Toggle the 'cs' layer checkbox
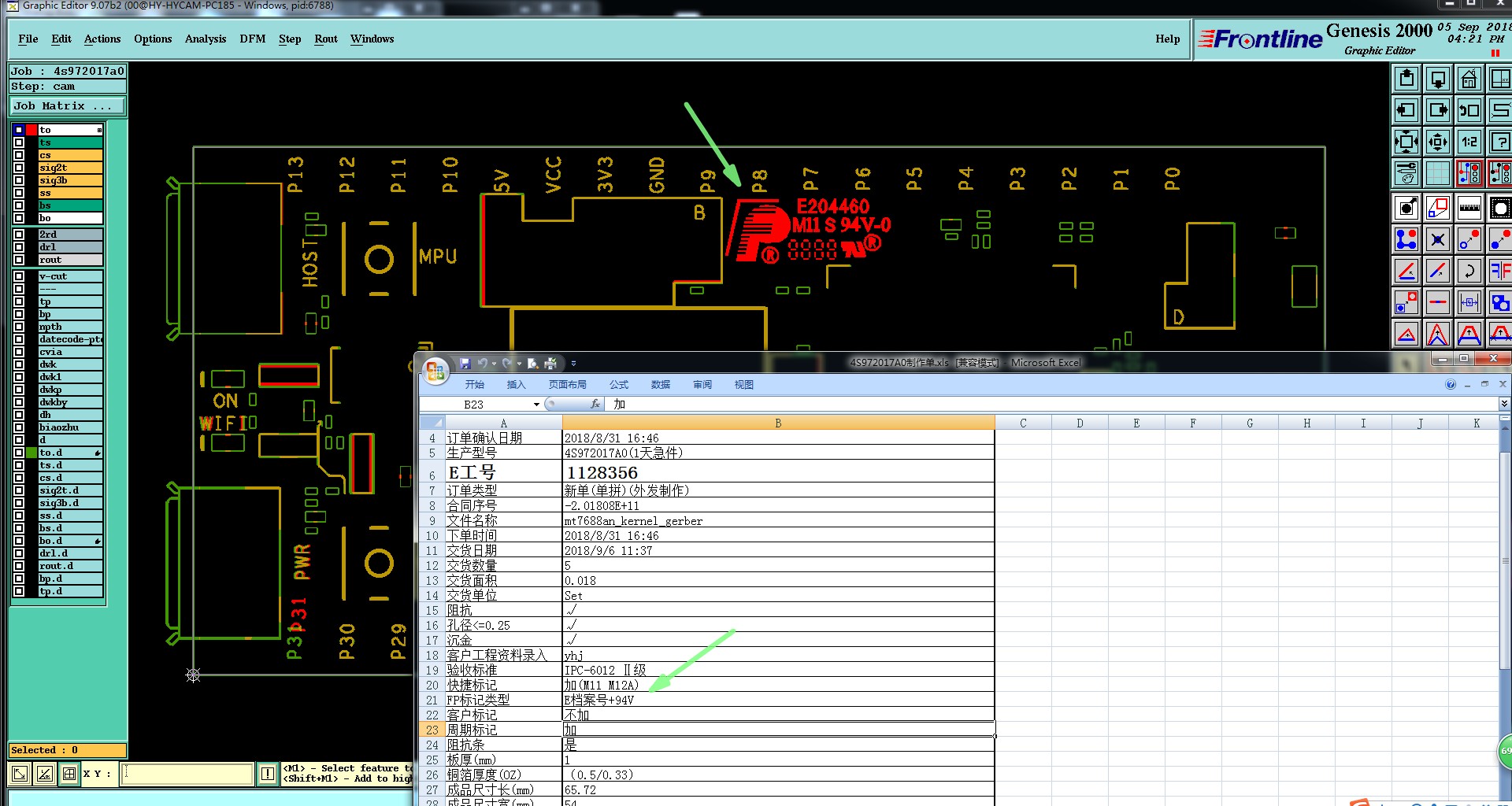 coord(19,155)
